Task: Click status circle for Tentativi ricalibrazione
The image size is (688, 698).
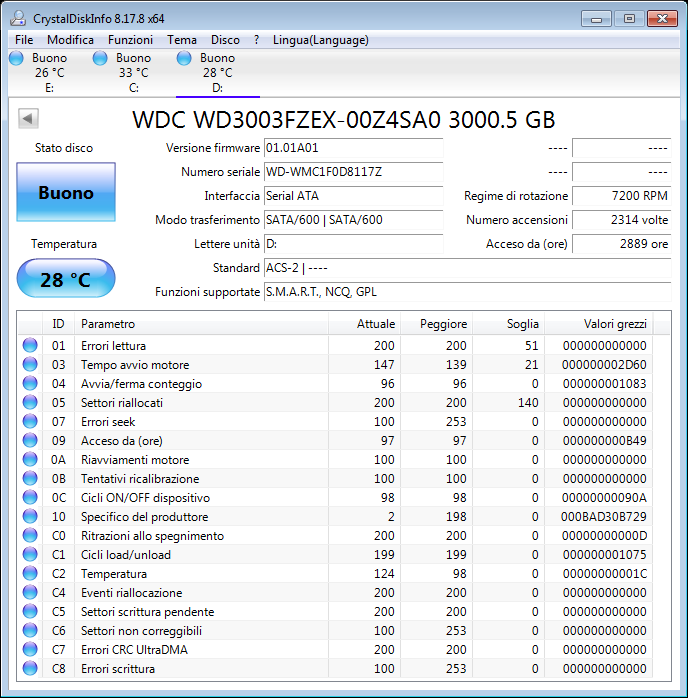Action: tap(30, 479)
